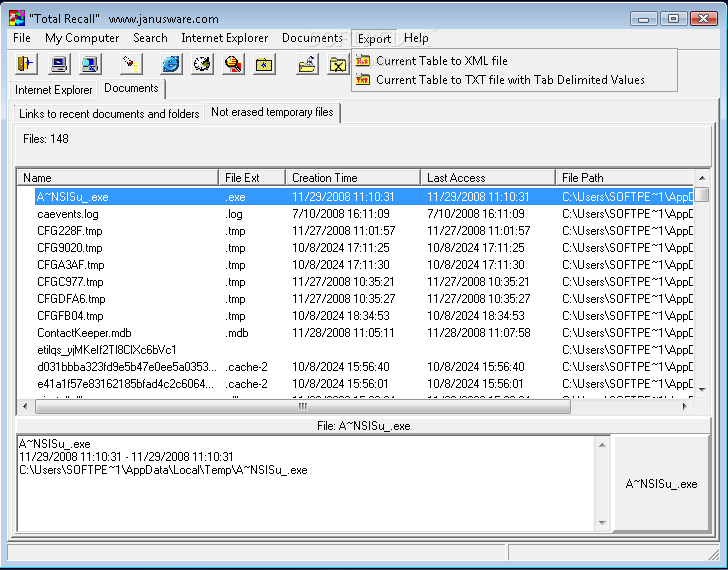Click the details pane scroll down arrow
The width and height of the screenshot is (728, 570).
pos(602,523)
